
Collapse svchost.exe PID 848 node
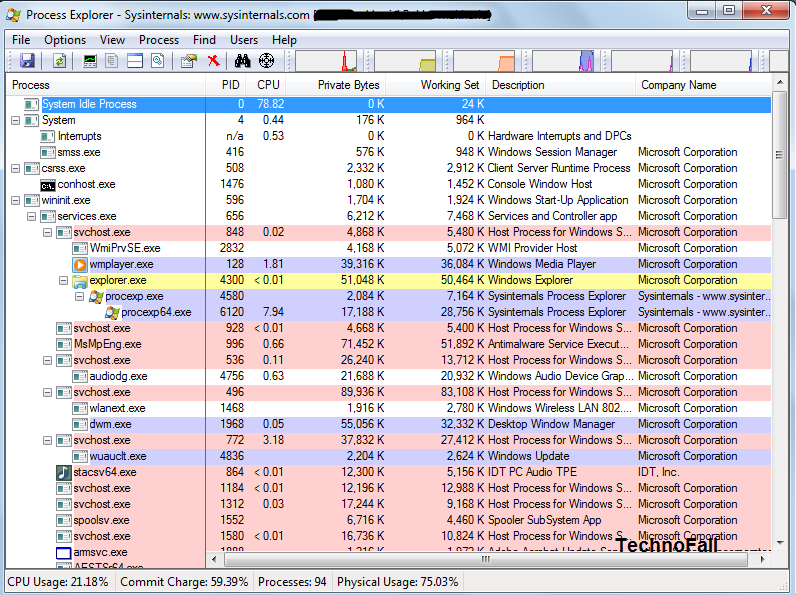click(x=47, y=233)
